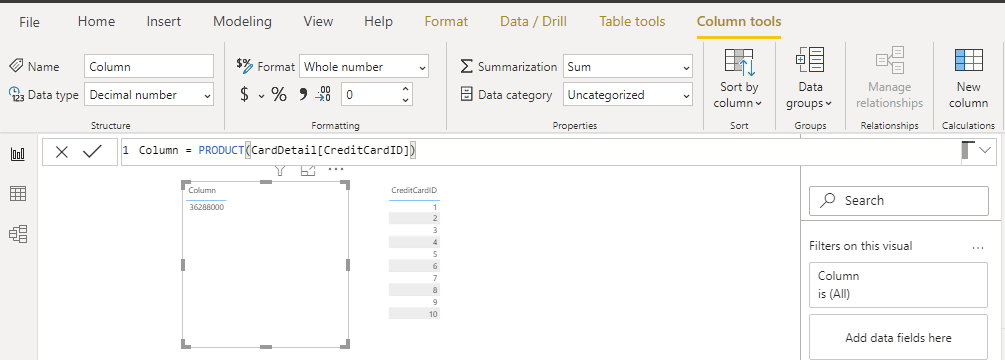Open the Data groups menu
The width and height of the screenshot is (1005, 360).
tap(810, 79)
